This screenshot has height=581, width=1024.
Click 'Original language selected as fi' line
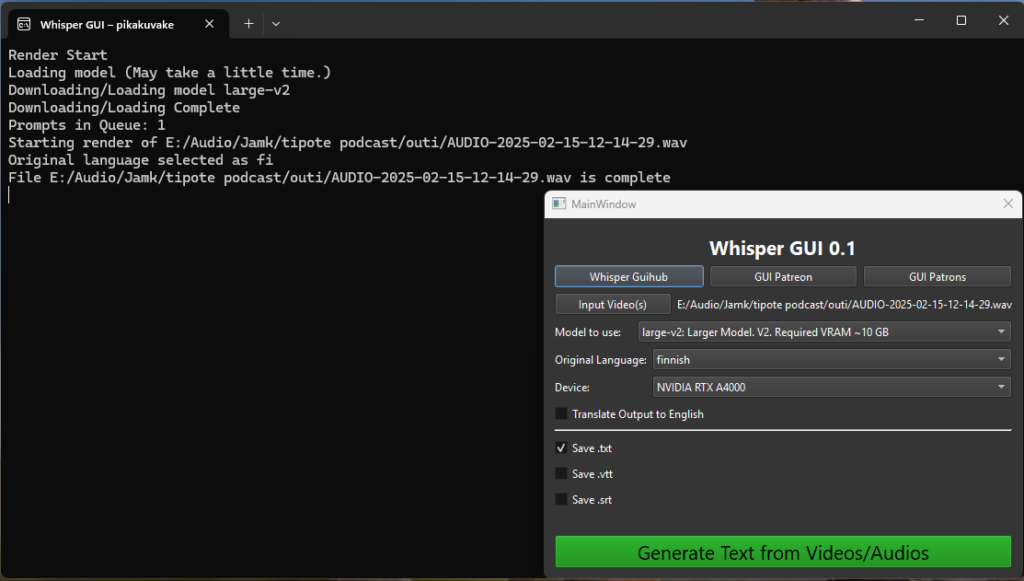(x=140, y=160)
